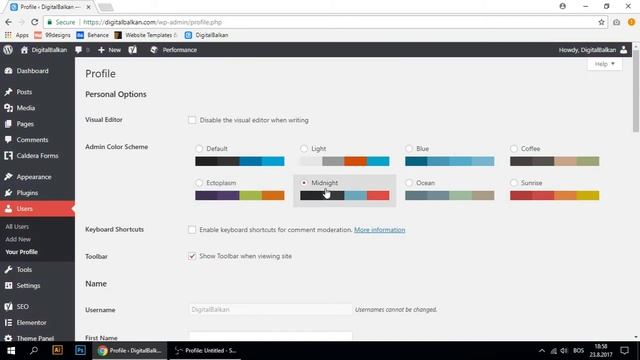Open Your Profile submenu item
The image size is (640, 360).
[x=22, y=252]
